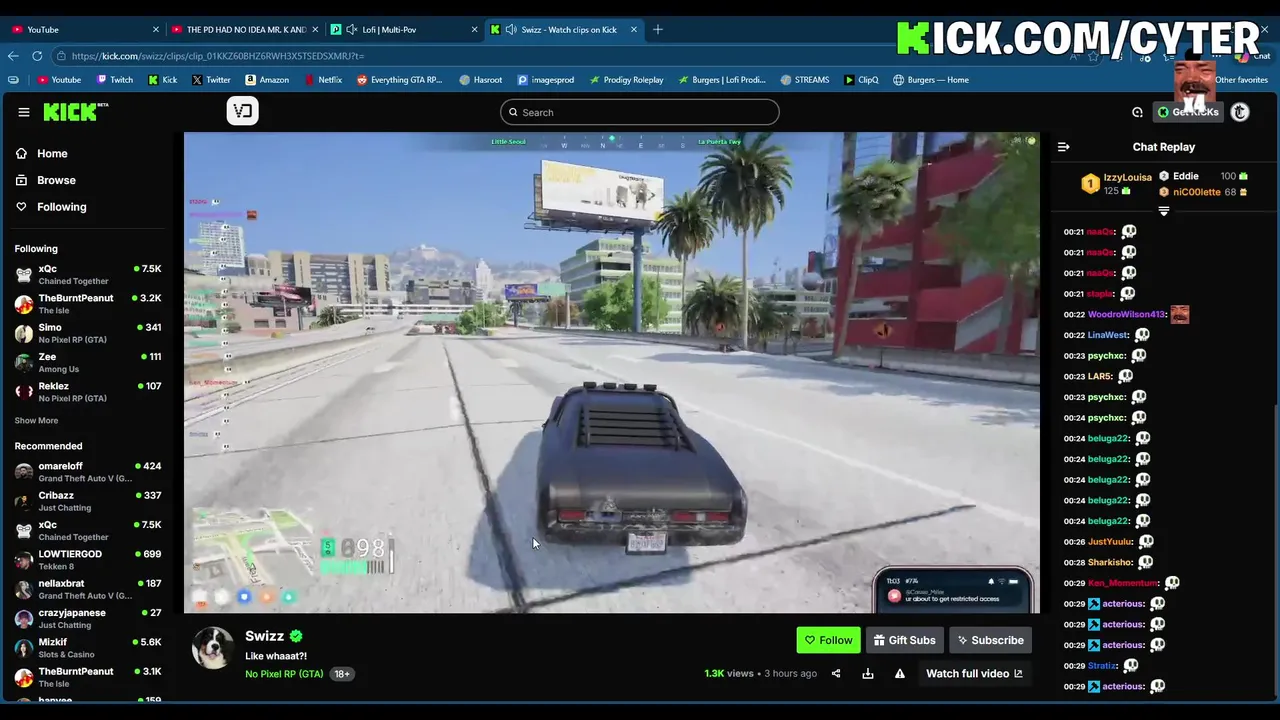This screenshot has height=720, width=1280.
Task: Open the ClipQ bookmark
Action: click(861, 80)
